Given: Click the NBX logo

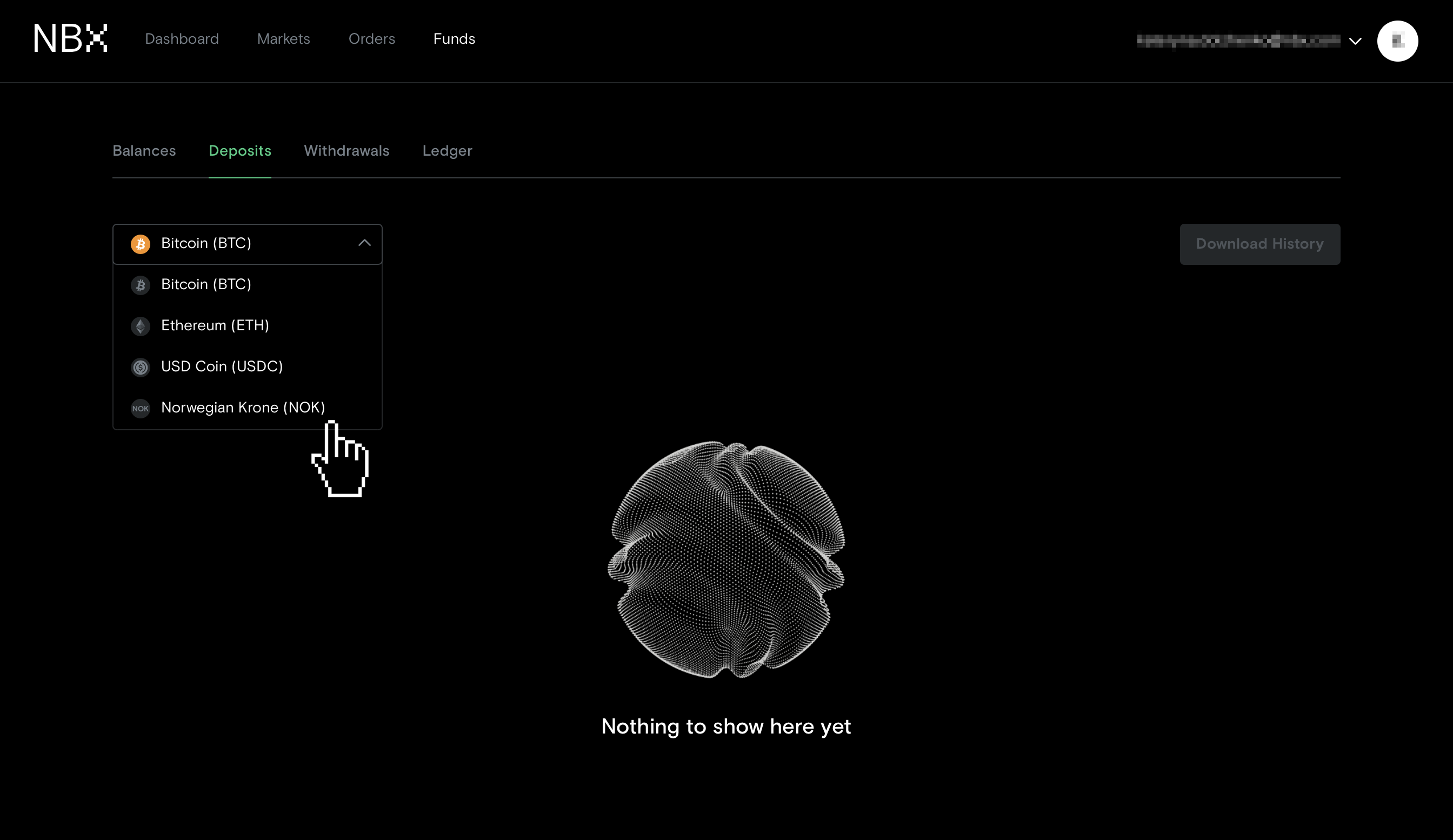Looking at the screenshot, I should (70, 38).
